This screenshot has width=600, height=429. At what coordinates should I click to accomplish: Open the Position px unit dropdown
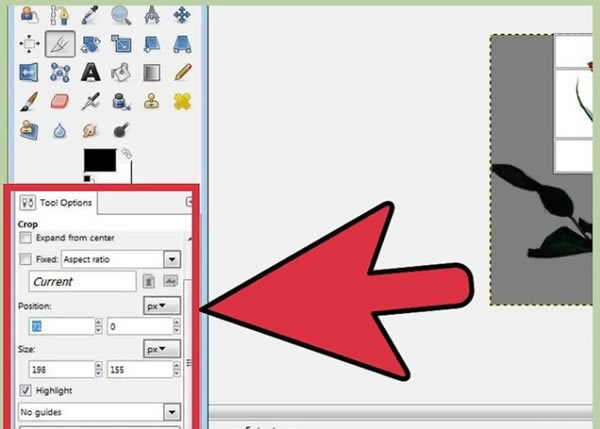pyautogui.click(x=162, y=306)
